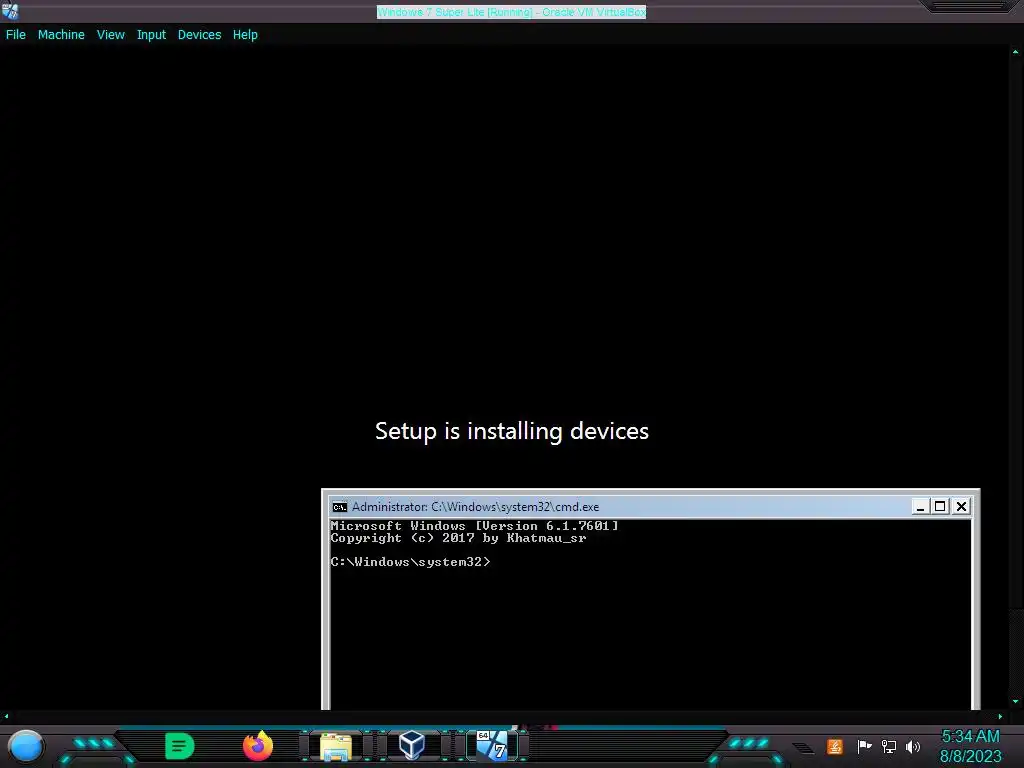Click the horizontal scrollbar right arrow
1024x768 pixels.
pos(1000,716)
